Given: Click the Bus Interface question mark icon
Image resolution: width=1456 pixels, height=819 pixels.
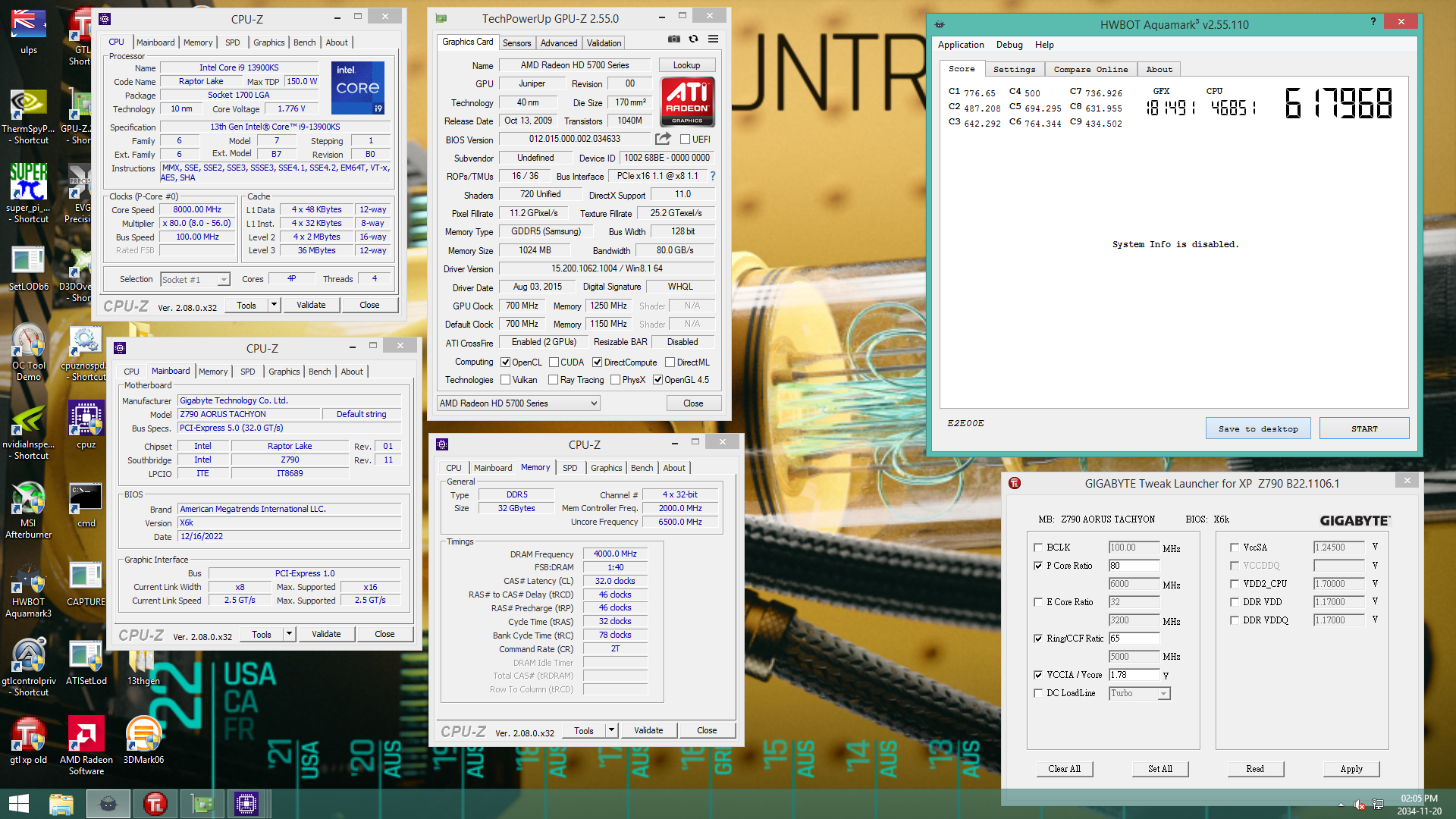Looking at the screenshot, I should (712, 176).
